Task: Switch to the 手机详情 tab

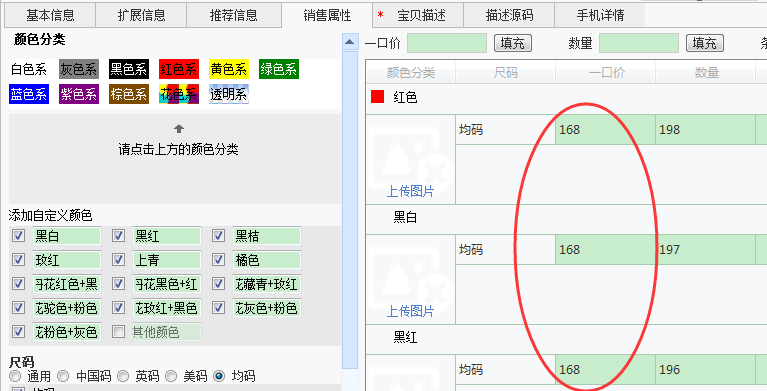Action: (600, 15)
